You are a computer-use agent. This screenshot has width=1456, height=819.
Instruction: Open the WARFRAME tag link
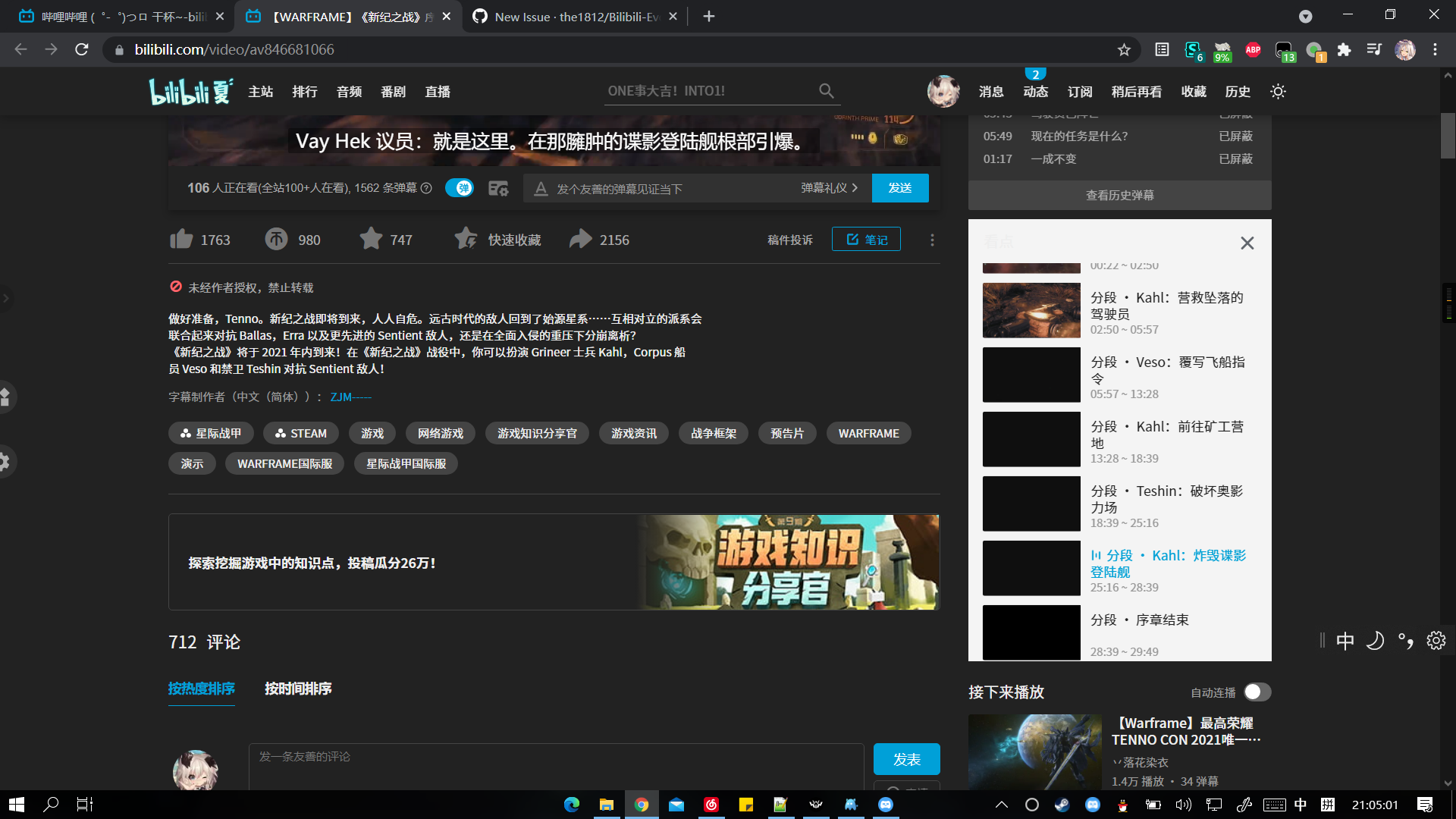pos(868,432)
